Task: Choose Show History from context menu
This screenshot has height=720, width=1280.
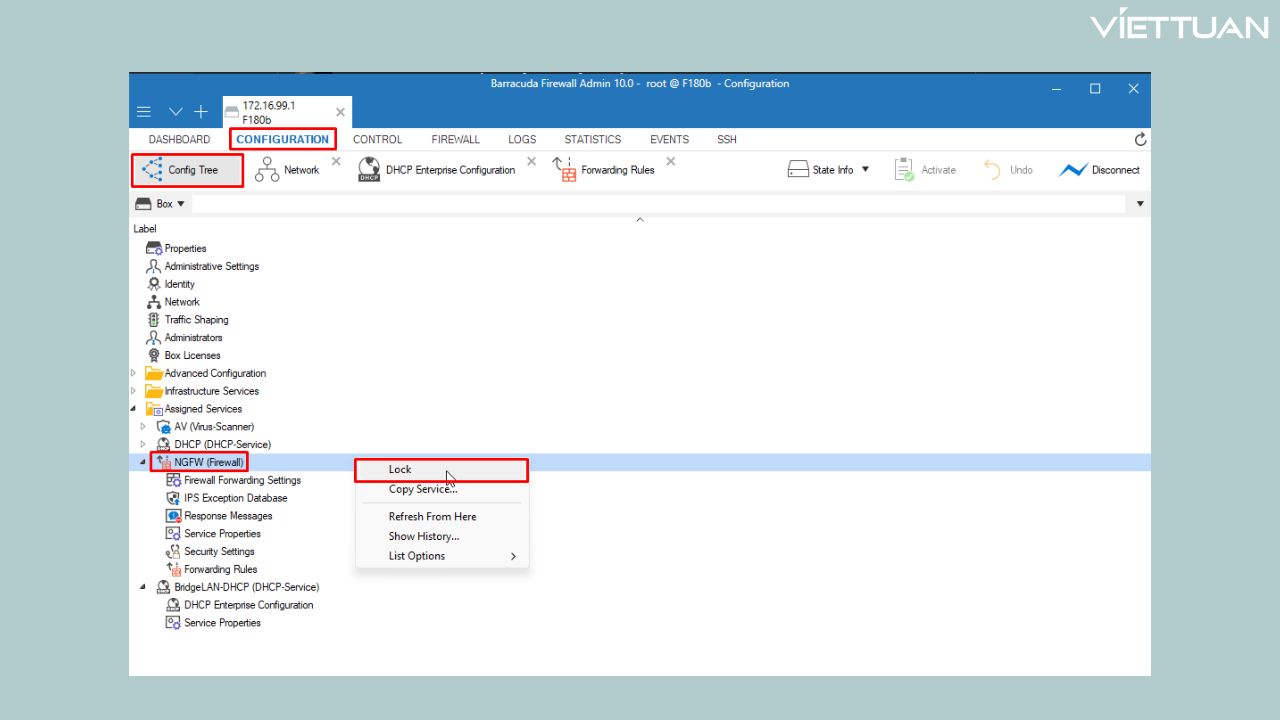Action: pos(424,537)
